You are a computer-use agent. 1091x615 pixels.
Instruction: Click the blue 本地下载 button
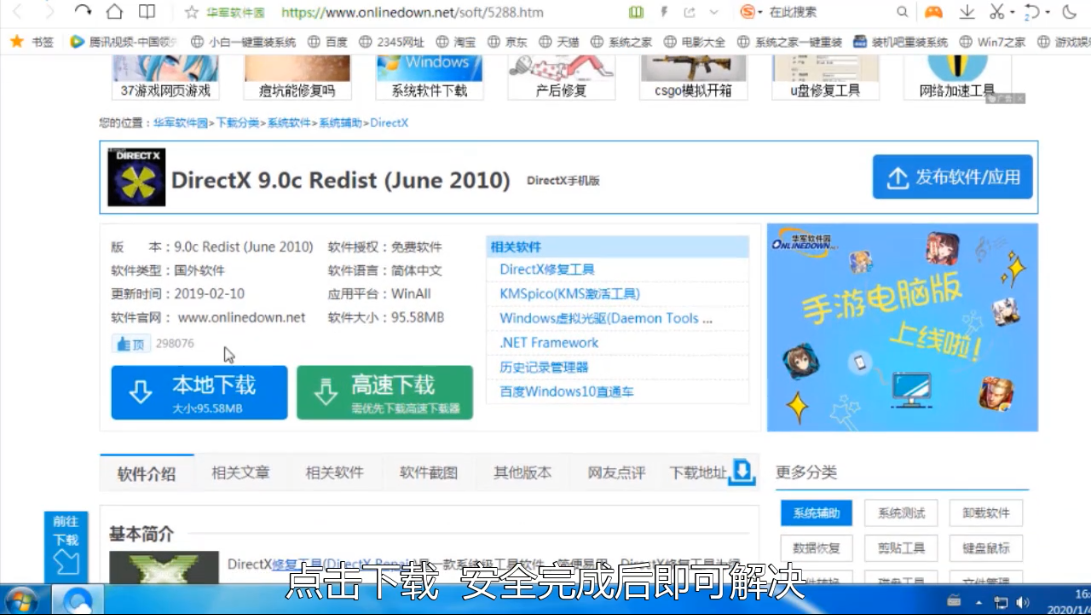click(x=199, y=392)
